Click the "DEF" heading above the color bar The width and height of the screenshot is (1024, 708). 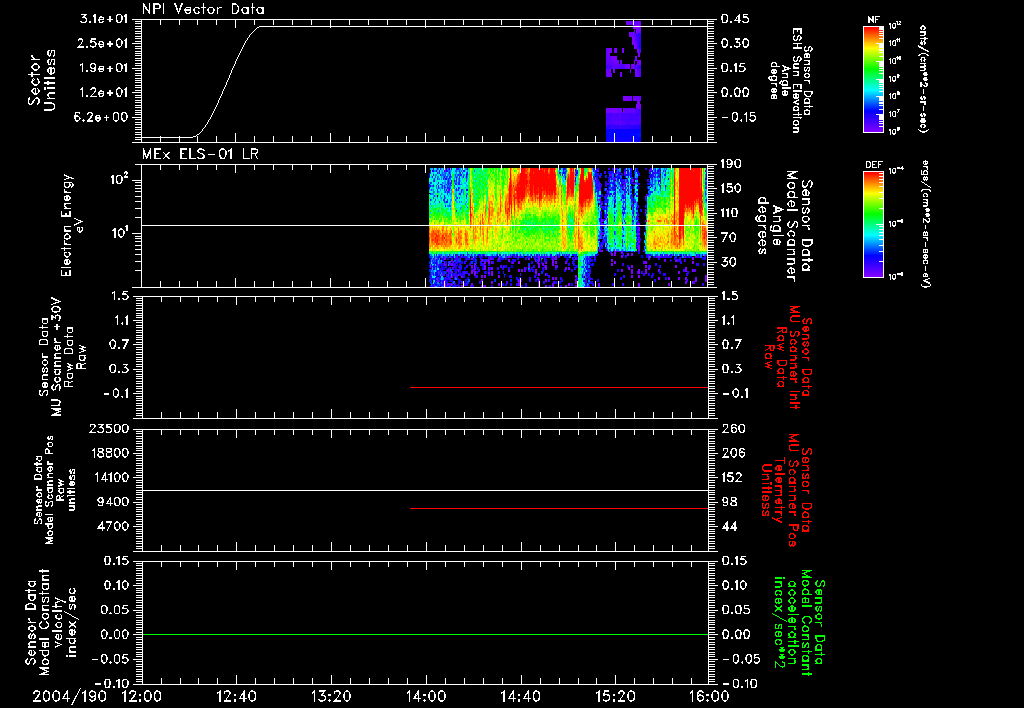(x=873, y=165)
